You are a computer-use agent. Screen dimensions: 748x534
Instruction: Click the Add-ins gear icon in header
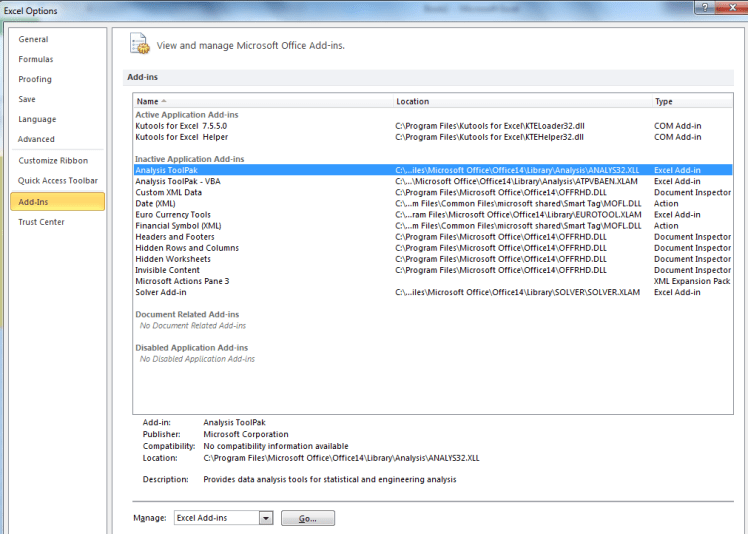click(x=139, y=43)
